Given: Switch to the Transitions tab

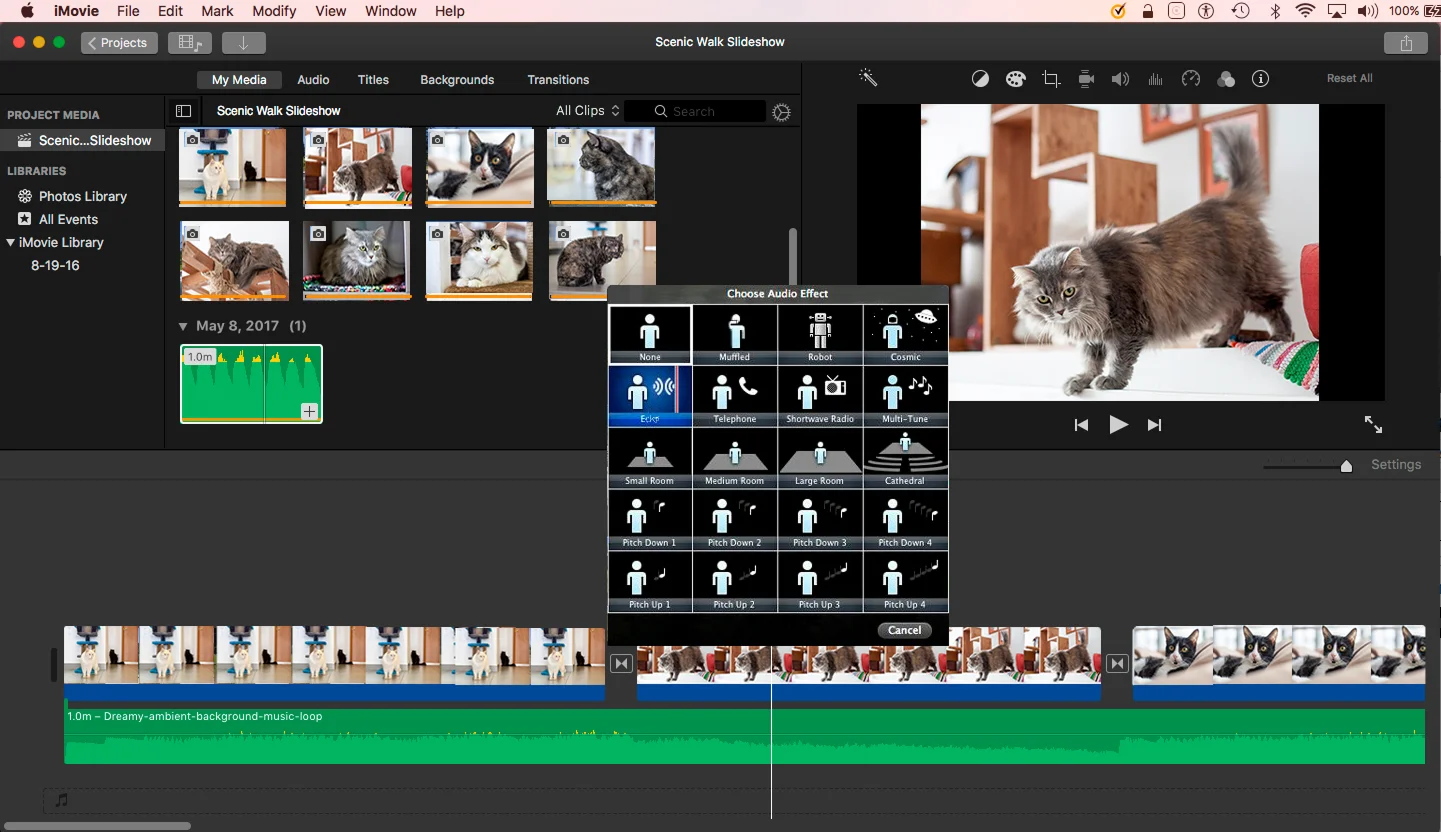Looking at the screenshot, I should (558, 80).
